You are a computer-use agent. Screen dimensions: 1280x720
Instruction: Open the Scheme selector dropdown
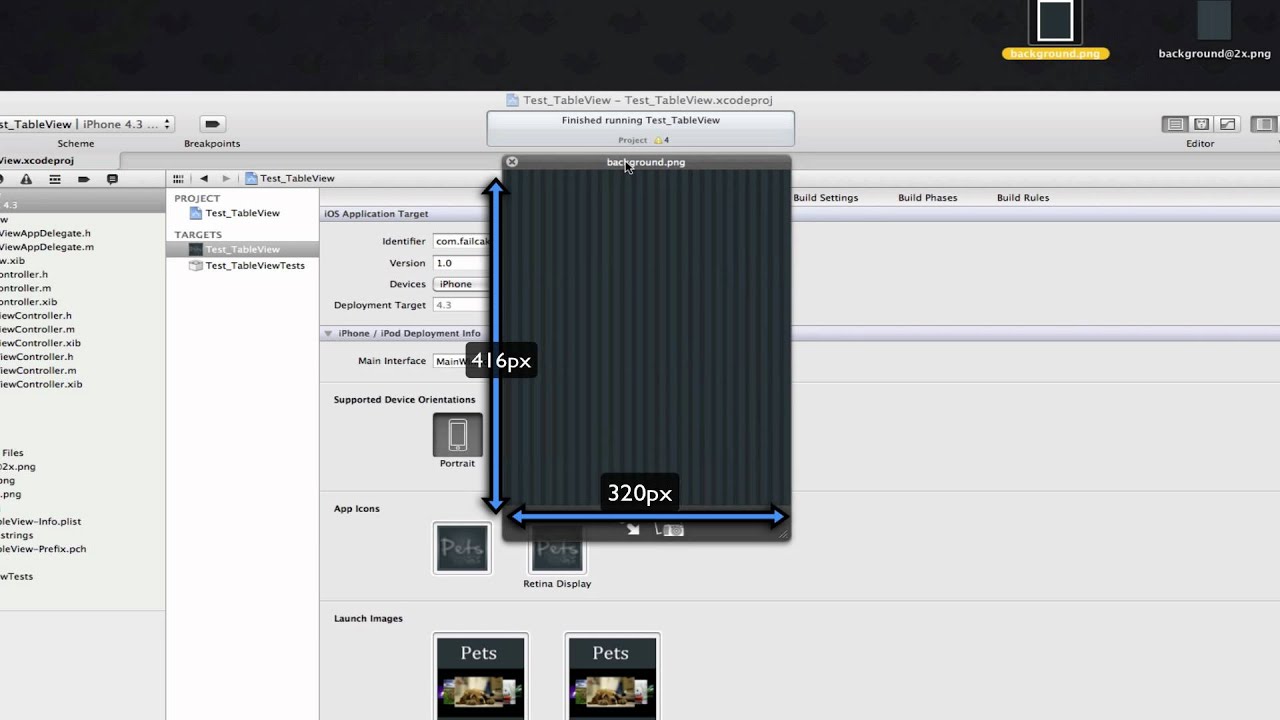coord(86,124)
